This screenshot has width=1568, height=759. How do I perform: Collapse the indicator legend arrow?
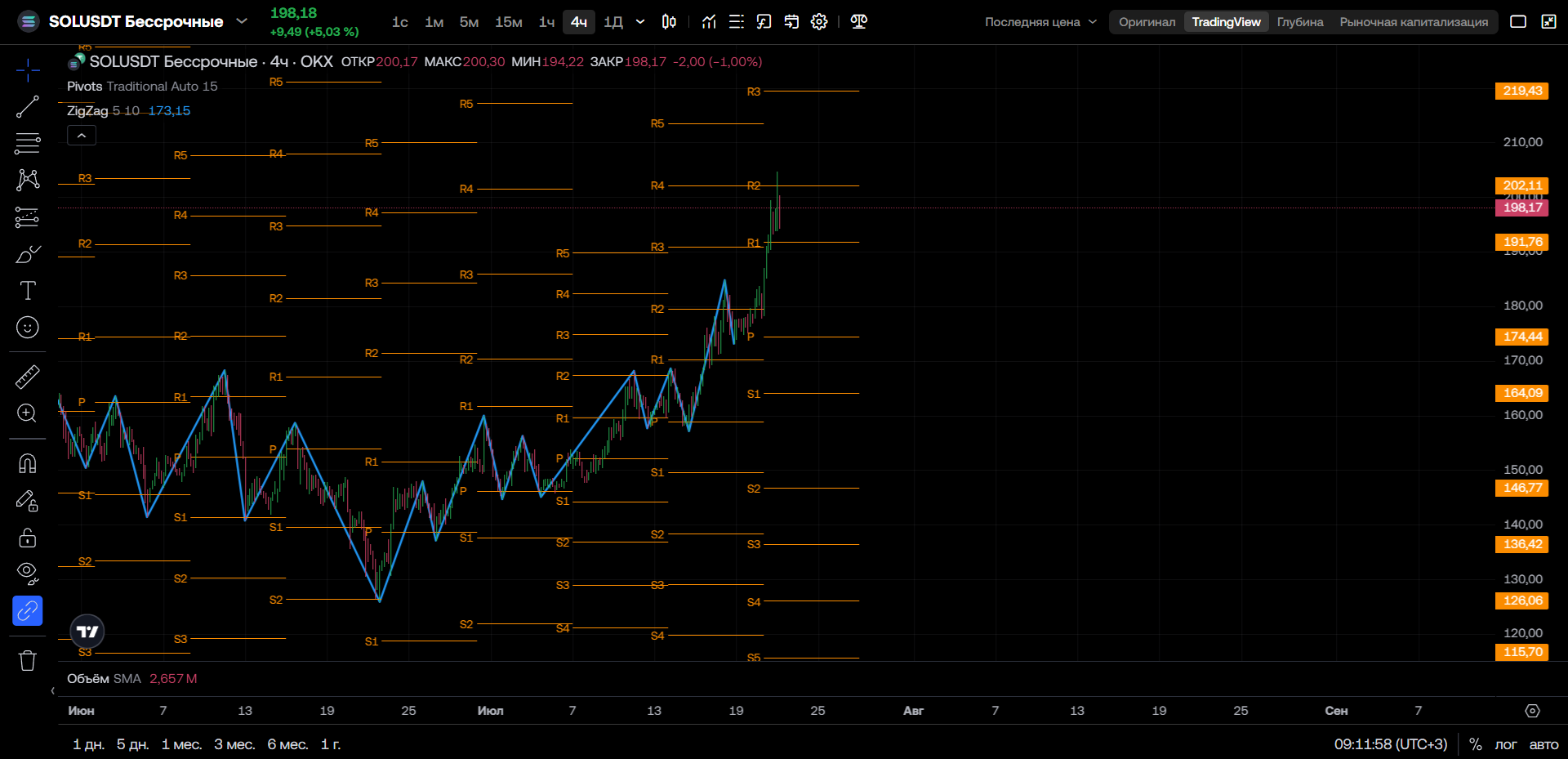point(82,136)
